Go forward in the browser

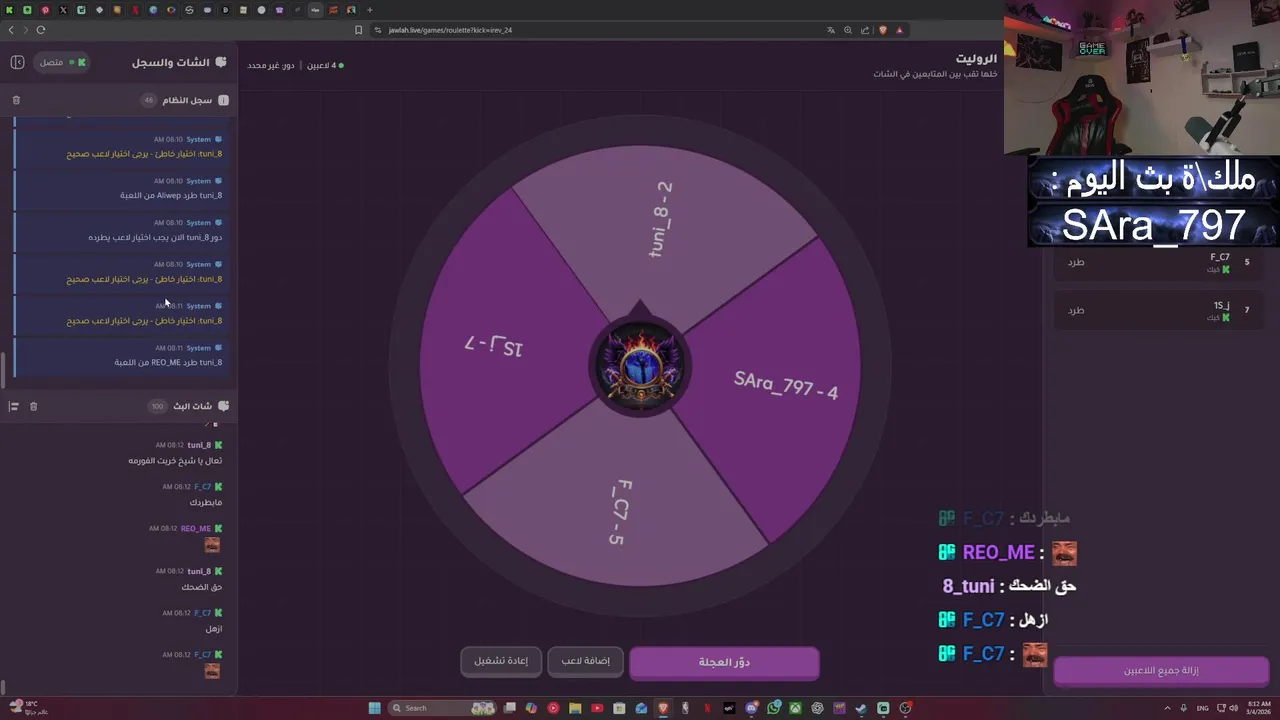point(26,30)
